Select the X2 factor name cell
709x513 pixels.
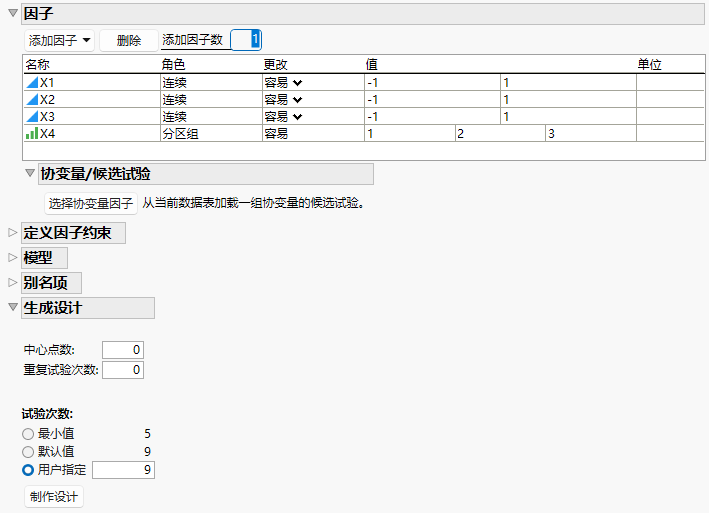(x=92, y=99)
